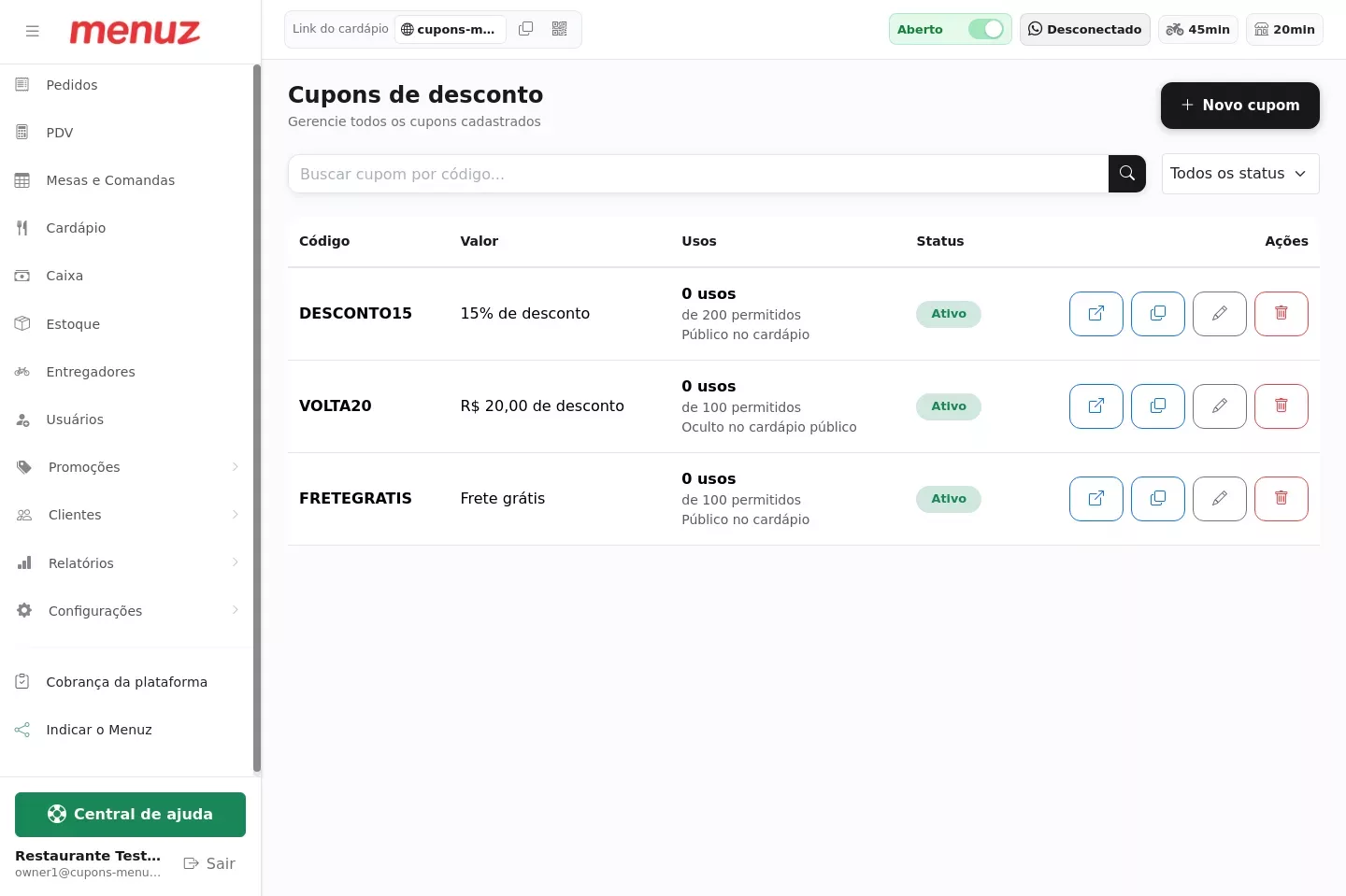Click the FRETEGRATIS code text
The image size is (1346, 896).
[355, 499]
